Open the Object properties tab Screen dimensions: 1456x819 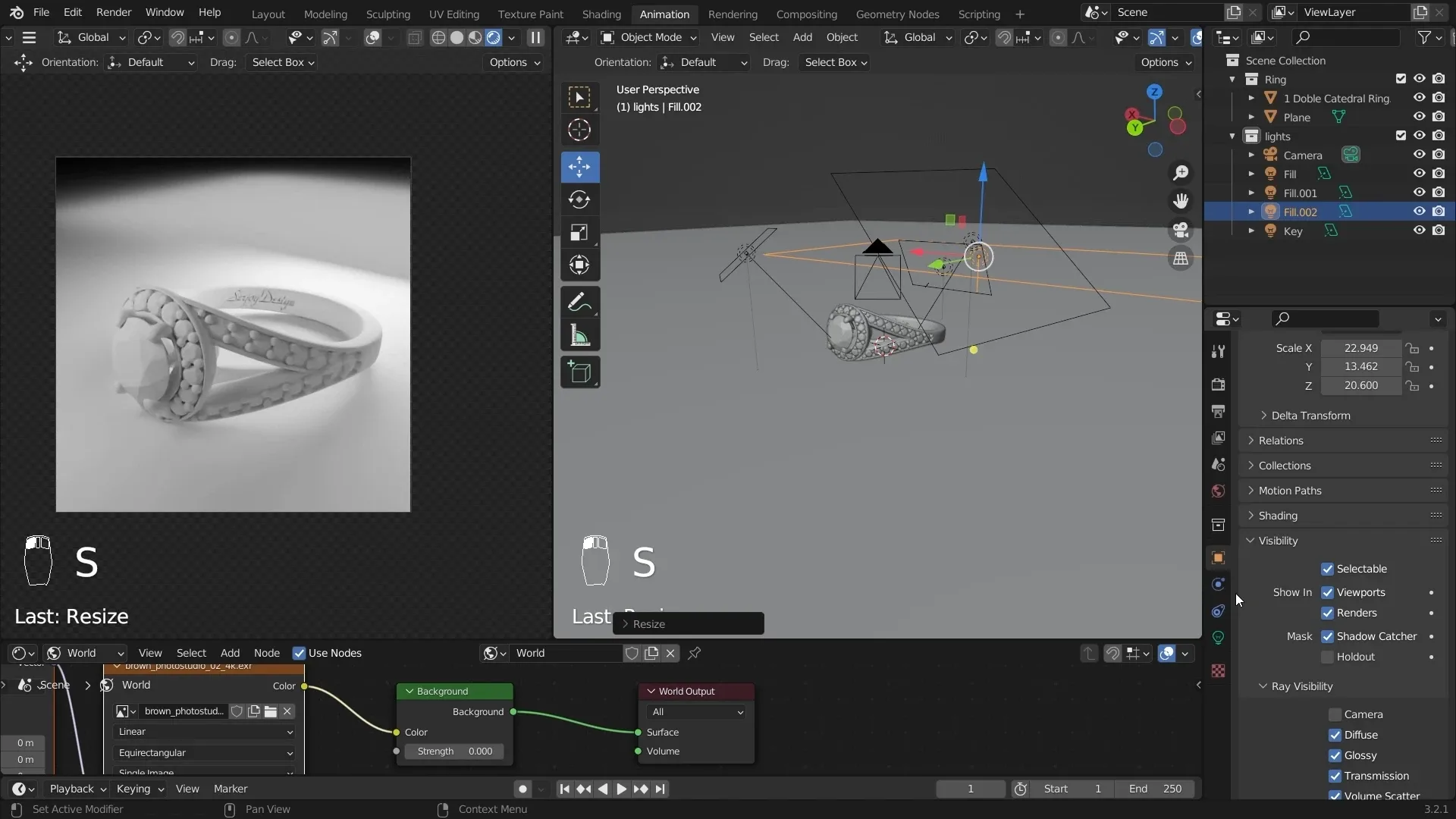(1218, 557)
